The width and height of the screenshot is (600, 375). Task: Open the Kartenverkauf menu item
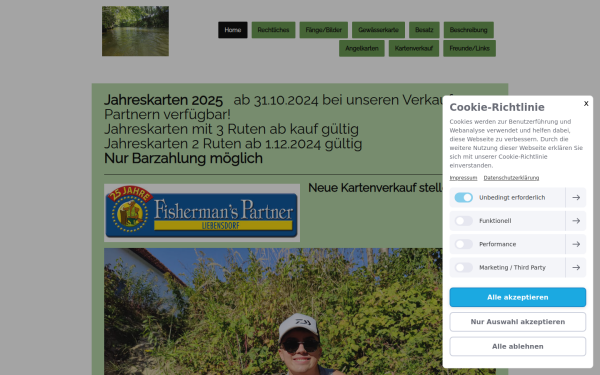pos(414,48)
